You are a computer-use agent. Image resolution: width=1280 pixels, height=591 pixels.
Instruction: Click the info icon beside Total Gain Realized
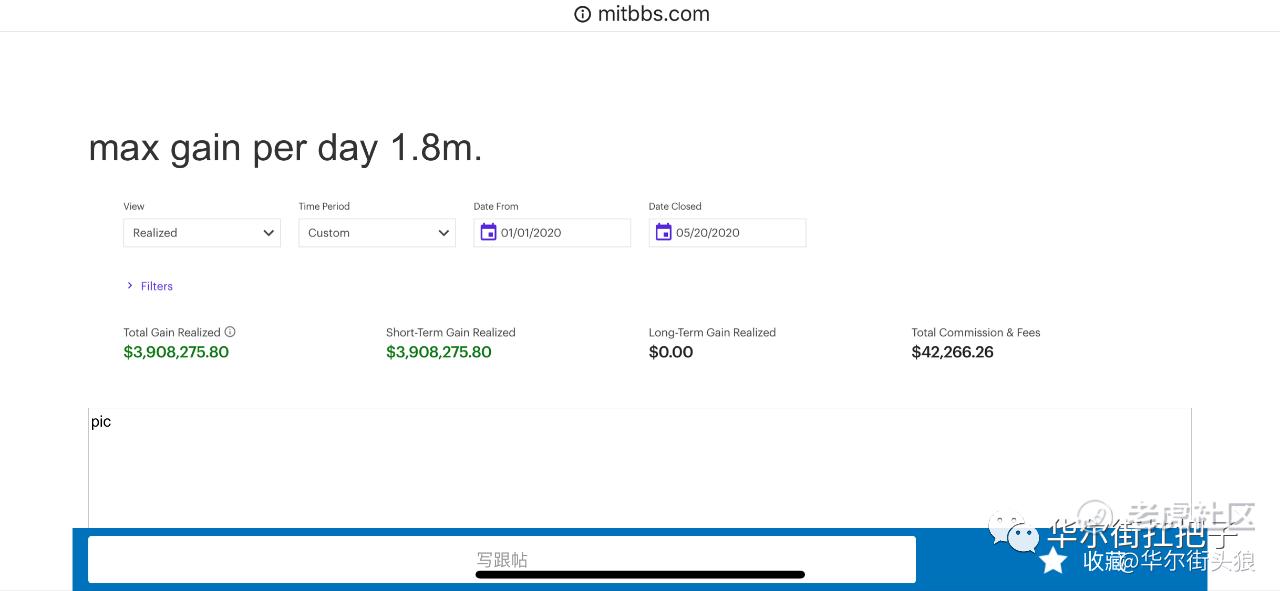coord(230,332)
